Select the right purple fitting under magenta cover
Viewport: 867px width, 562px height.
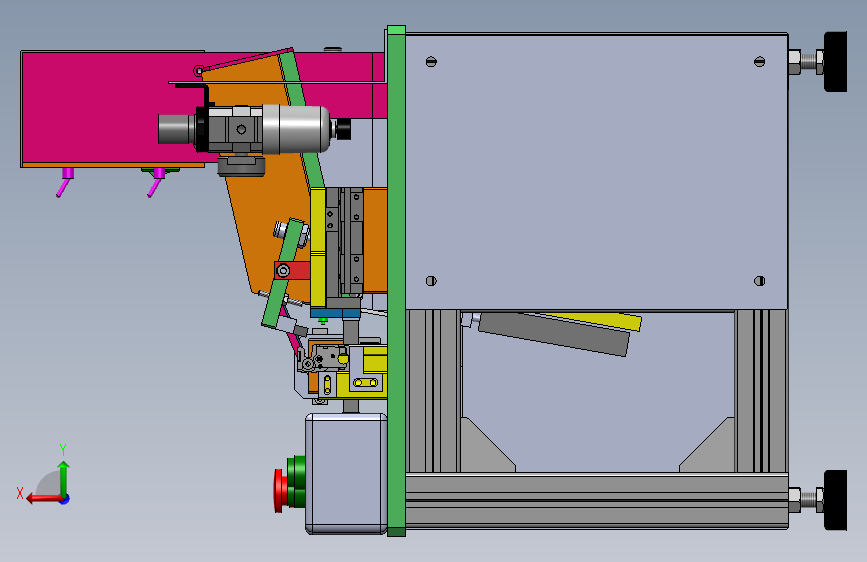tap(156, 182)
